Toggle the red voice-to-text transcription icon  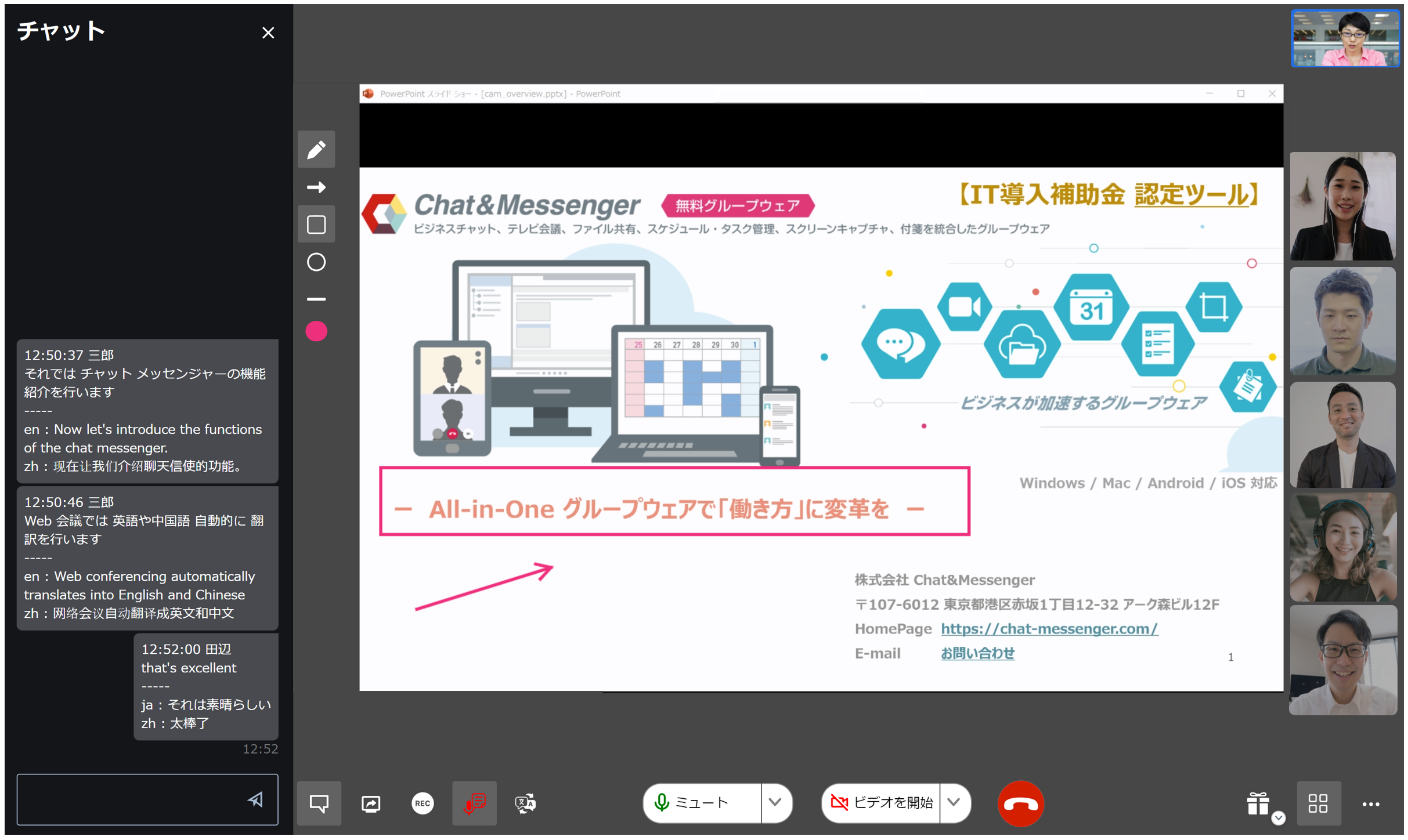tap(474, 803)
